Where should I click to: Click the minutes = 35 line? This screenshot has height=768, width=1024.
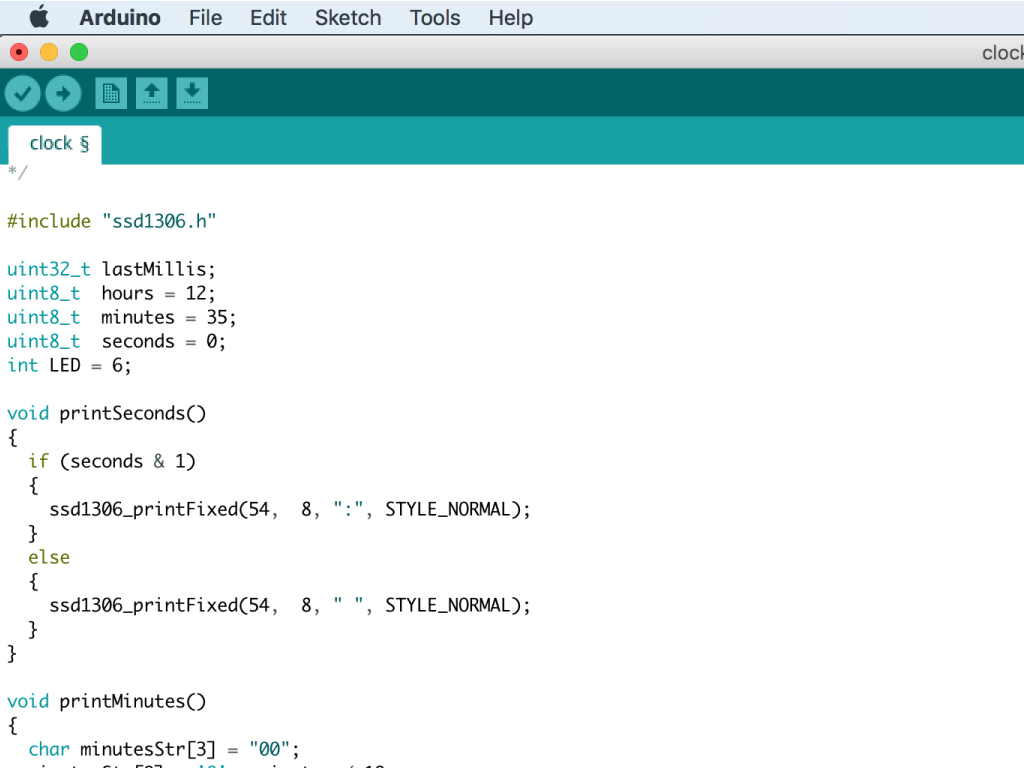(121, 317)
